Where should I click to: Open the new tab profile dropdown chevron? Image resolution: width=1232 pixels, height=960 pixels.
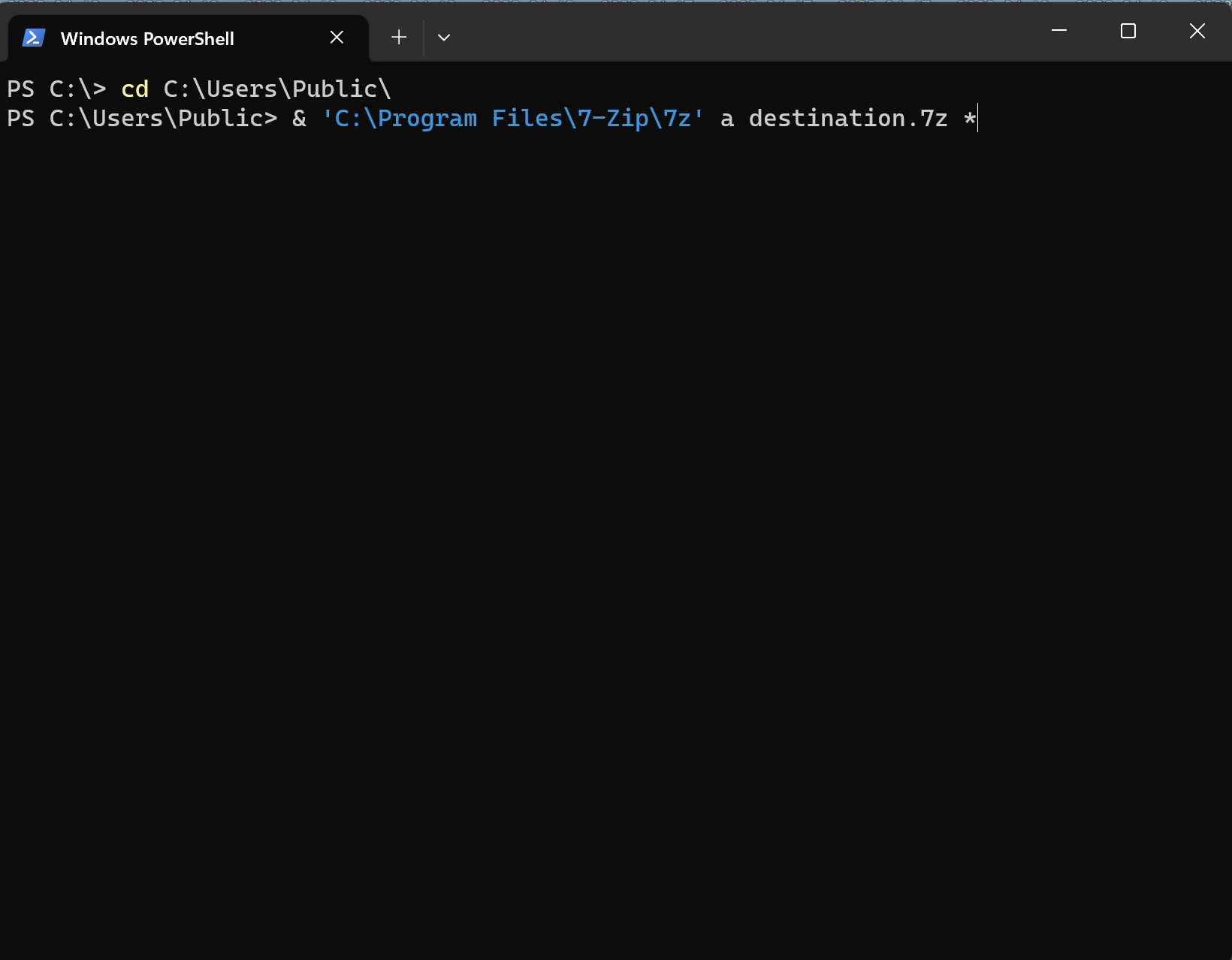(443, 37)
